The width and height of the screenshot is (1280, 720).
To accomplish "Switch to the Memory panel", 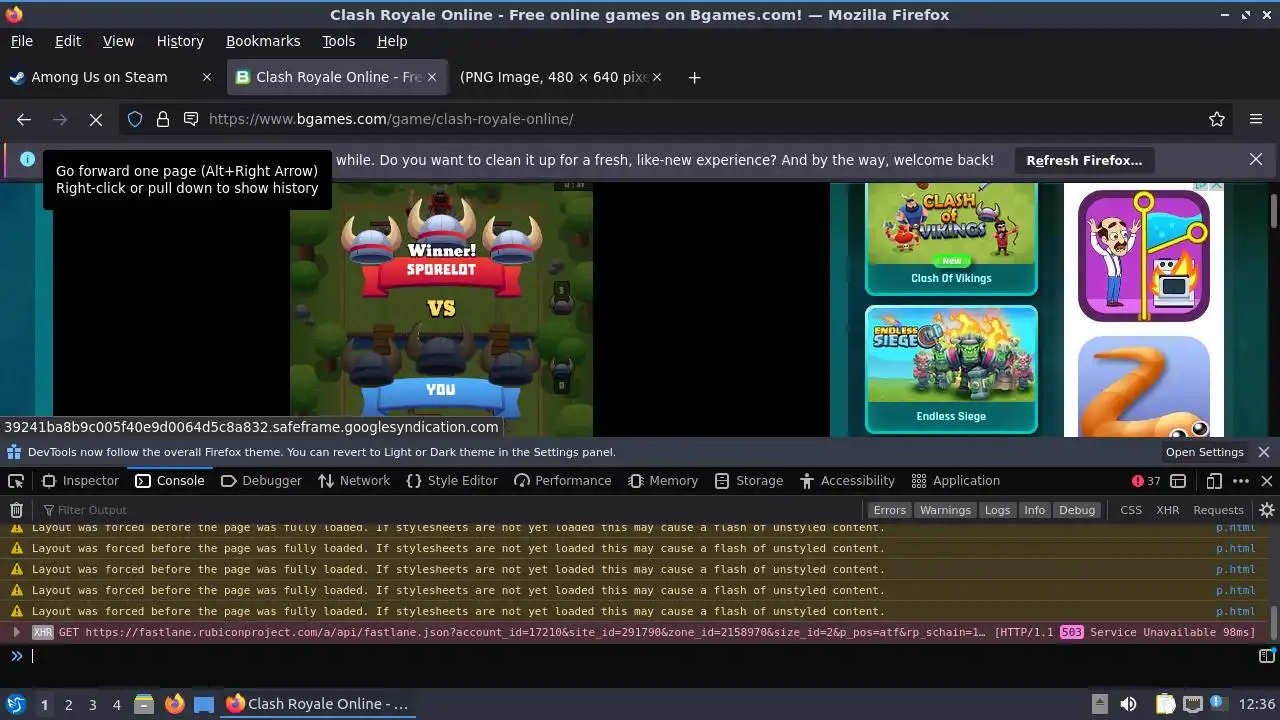I will [x=663, y=481].
